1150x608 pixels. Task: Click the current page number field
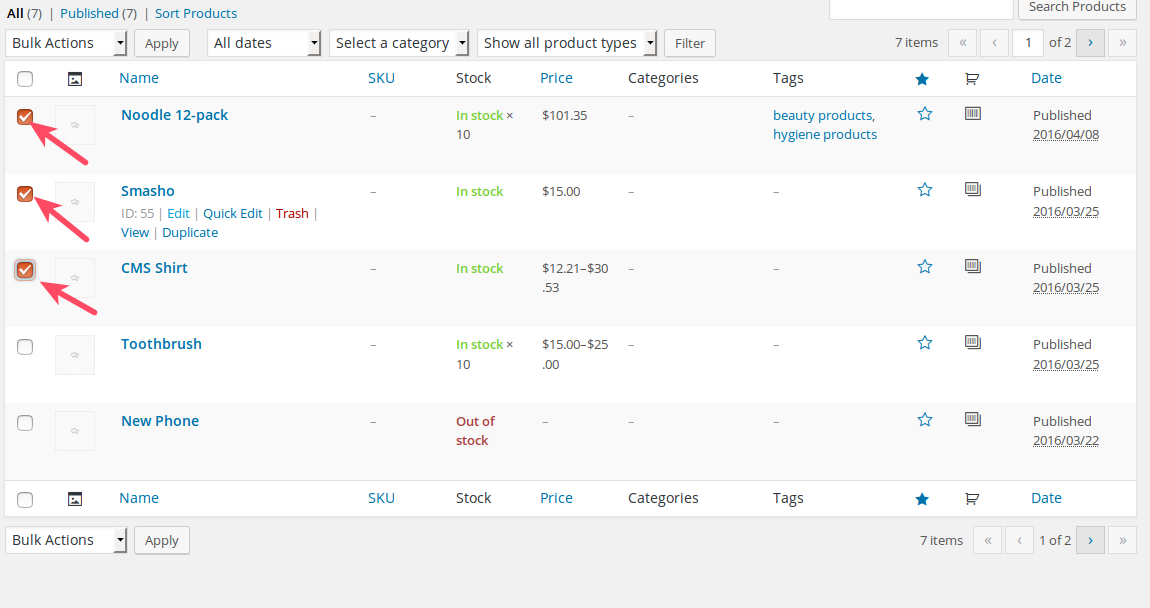[1027, 43]
